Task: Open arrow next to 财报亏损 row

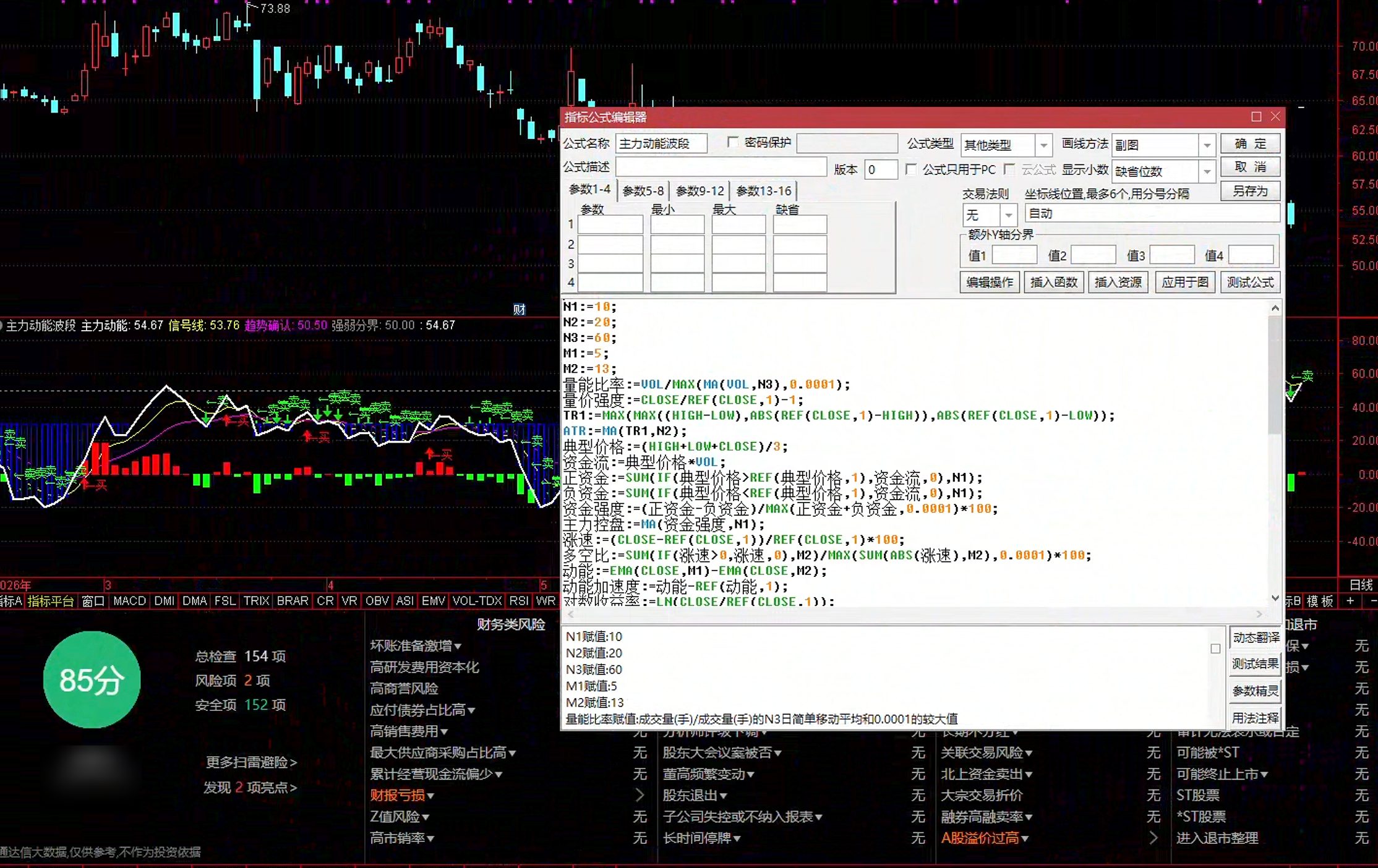Action: click(640, 795)
